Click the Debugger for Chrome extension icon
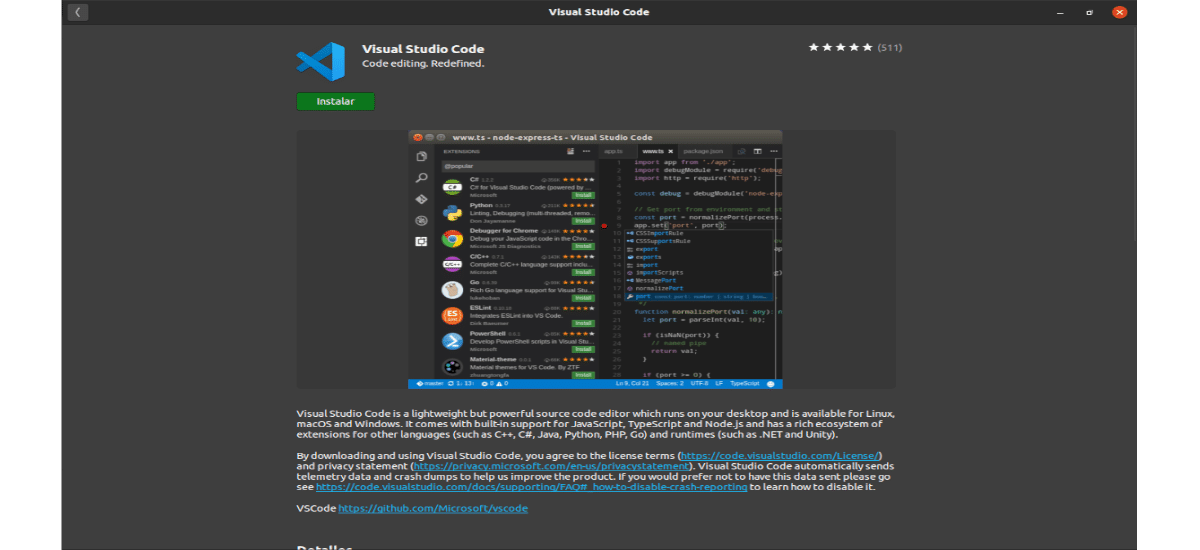 click(452, 238)
